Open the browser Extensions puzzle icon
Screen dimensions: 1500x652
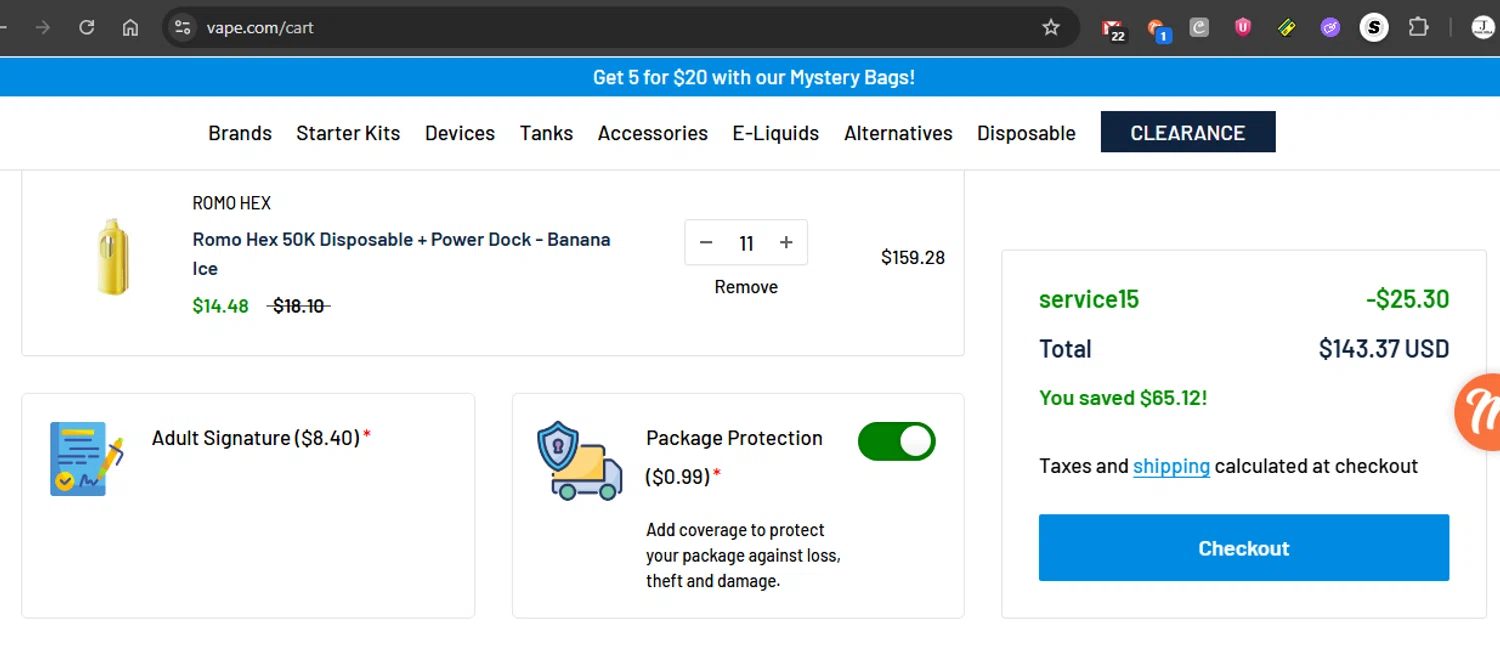pos(1418,28)
